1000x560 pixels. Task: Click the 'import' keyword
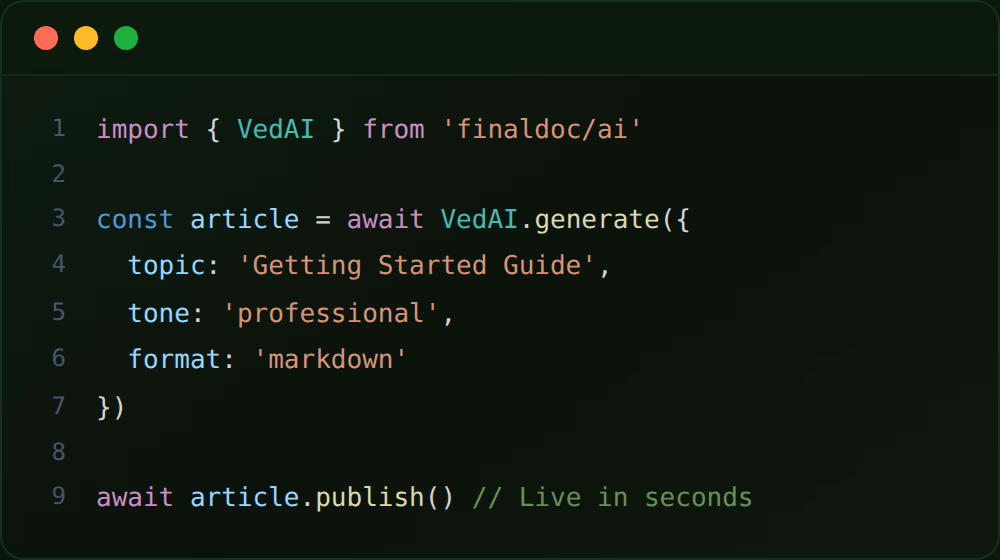click(x=143, y=129)
